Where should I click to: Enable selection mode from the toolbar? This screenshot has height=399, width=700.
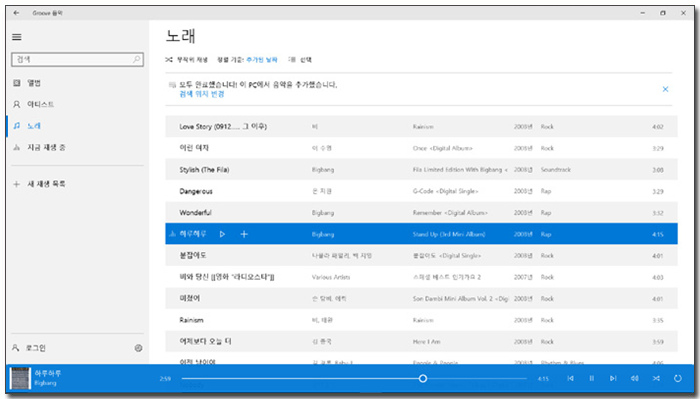[x=300, y=59]
